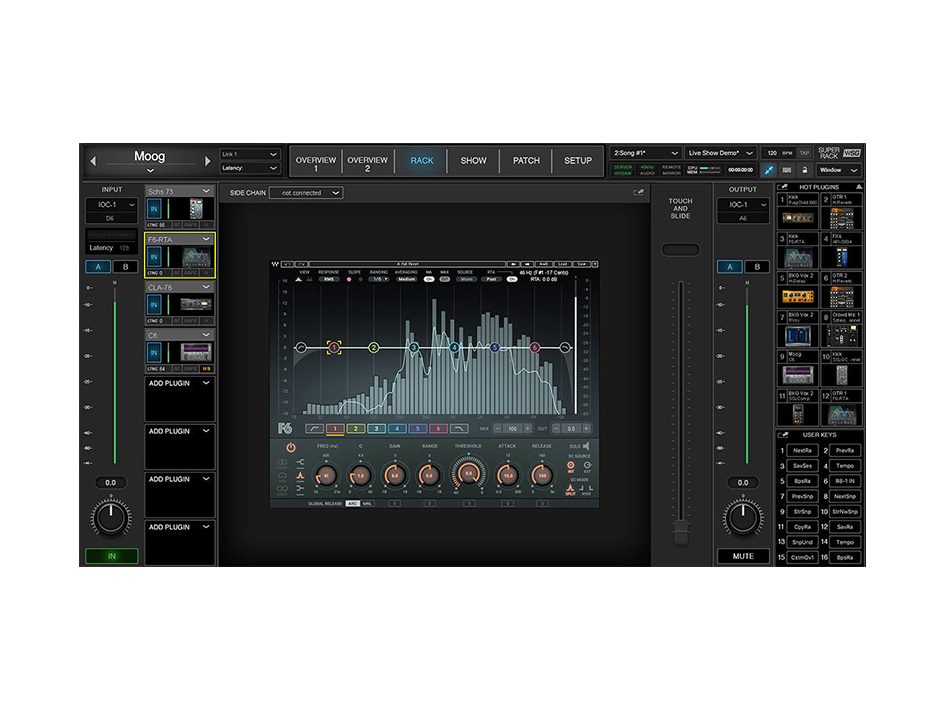Click the blue link connection icon

pyautogui.click(x=768, y=170)
